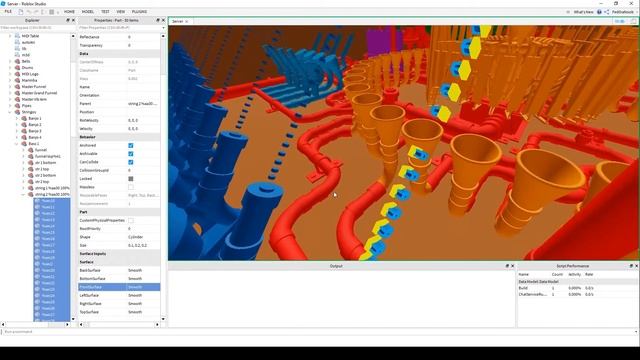
Task: Toggle the CustomPhysicalProperties checkbox
Action: click(x=131, y=220)
